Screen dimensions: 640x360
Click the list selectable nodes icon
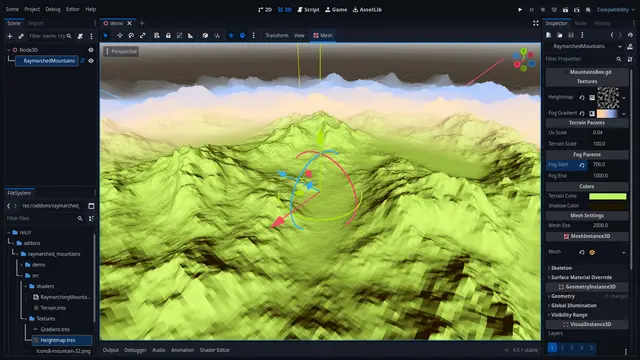tap(157, 36)
